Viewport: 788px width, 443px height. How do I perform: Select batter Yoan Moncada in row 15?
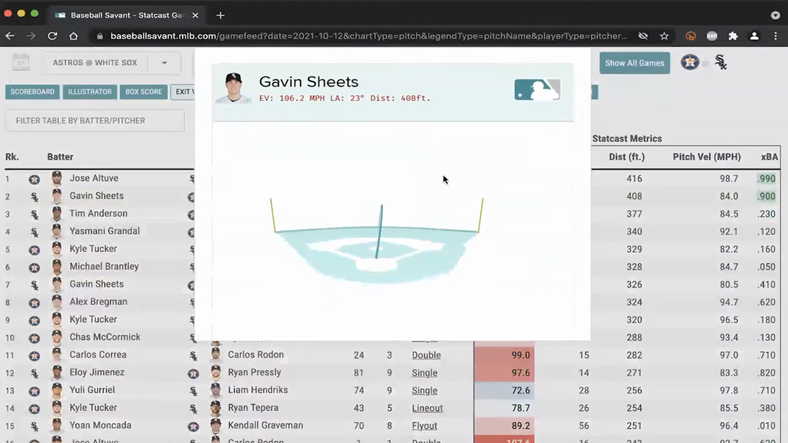[x=101, y=425]
